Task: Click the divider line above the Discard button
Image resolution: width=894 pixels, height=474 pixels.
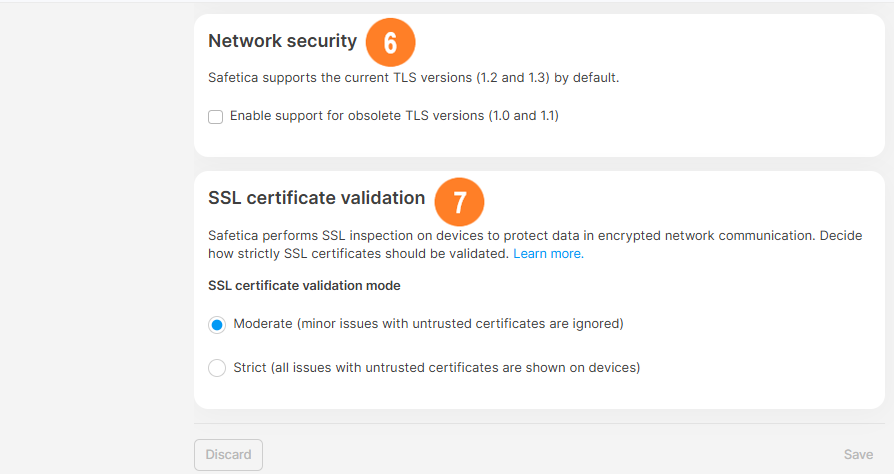Action: (540, 423)
